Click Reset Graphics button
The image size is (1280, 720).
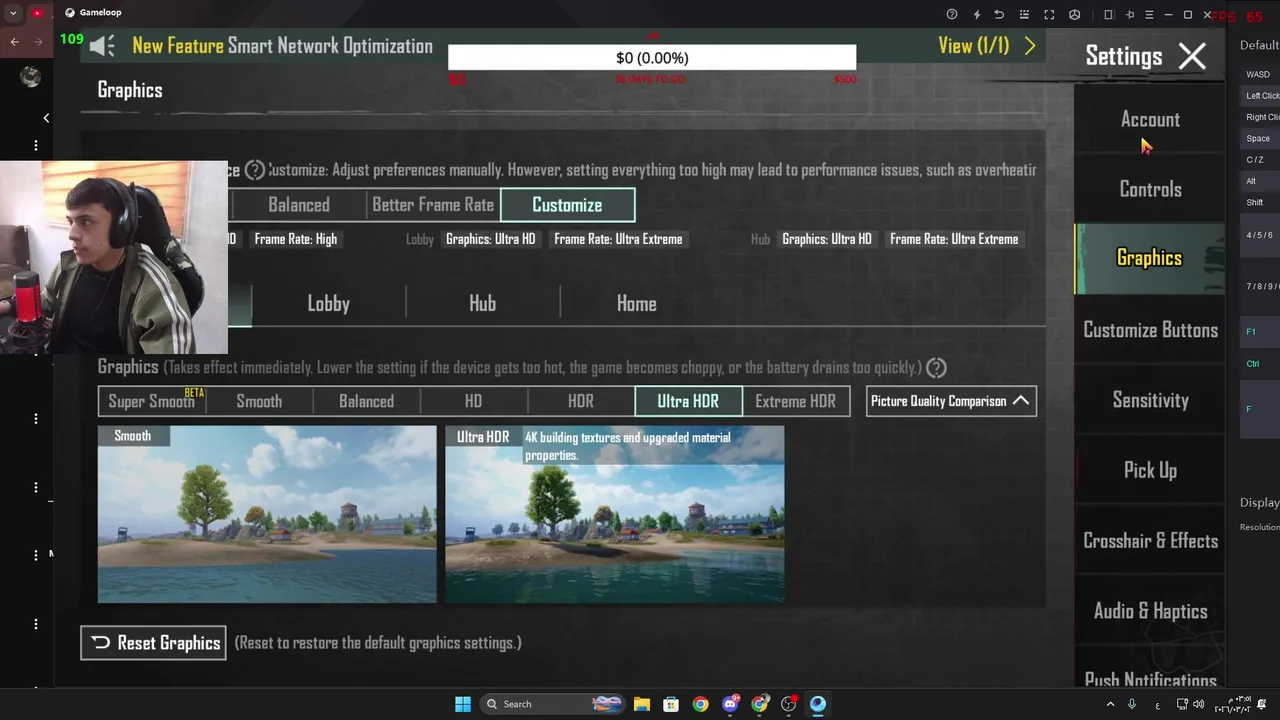(153, 643)
